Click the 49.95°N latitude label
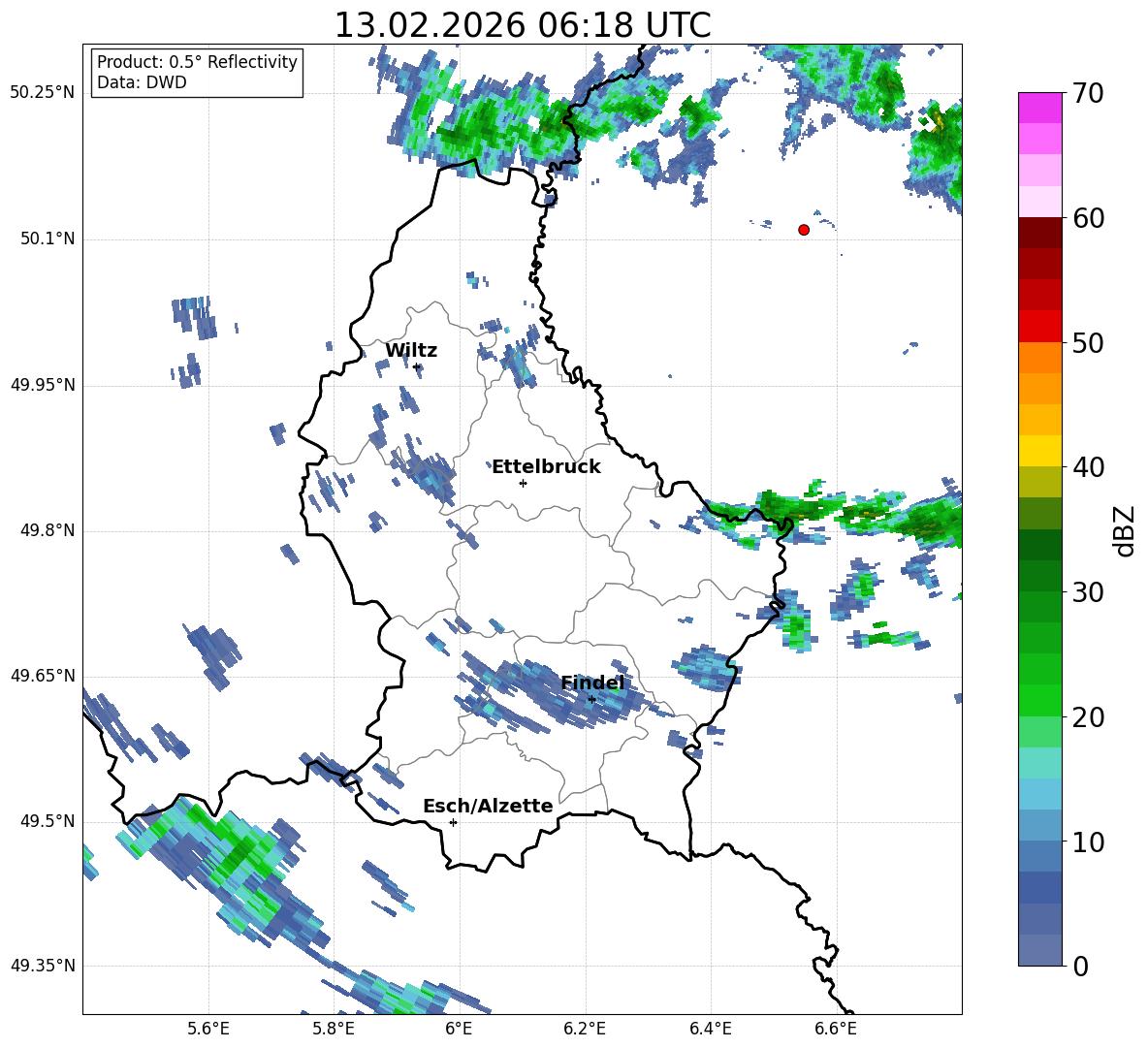 (x=44, y=385)
